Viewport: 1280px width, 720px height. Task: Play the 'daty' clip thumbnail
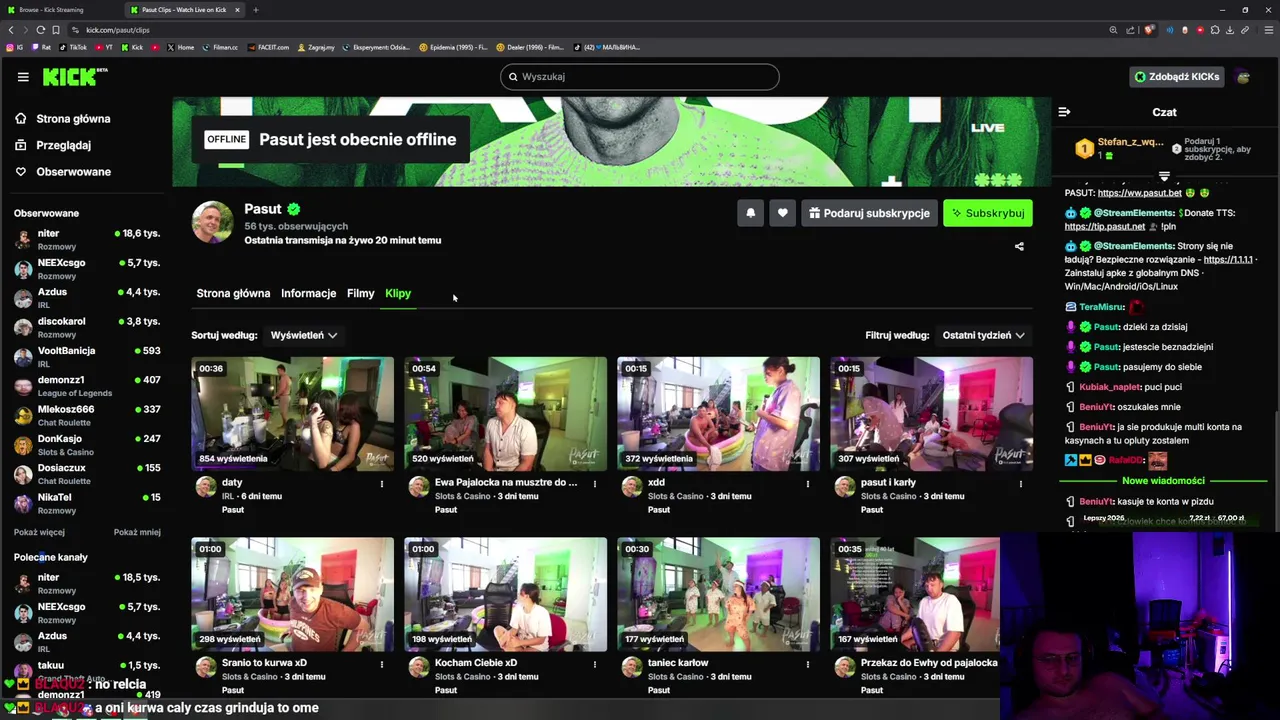pos(292,414)
